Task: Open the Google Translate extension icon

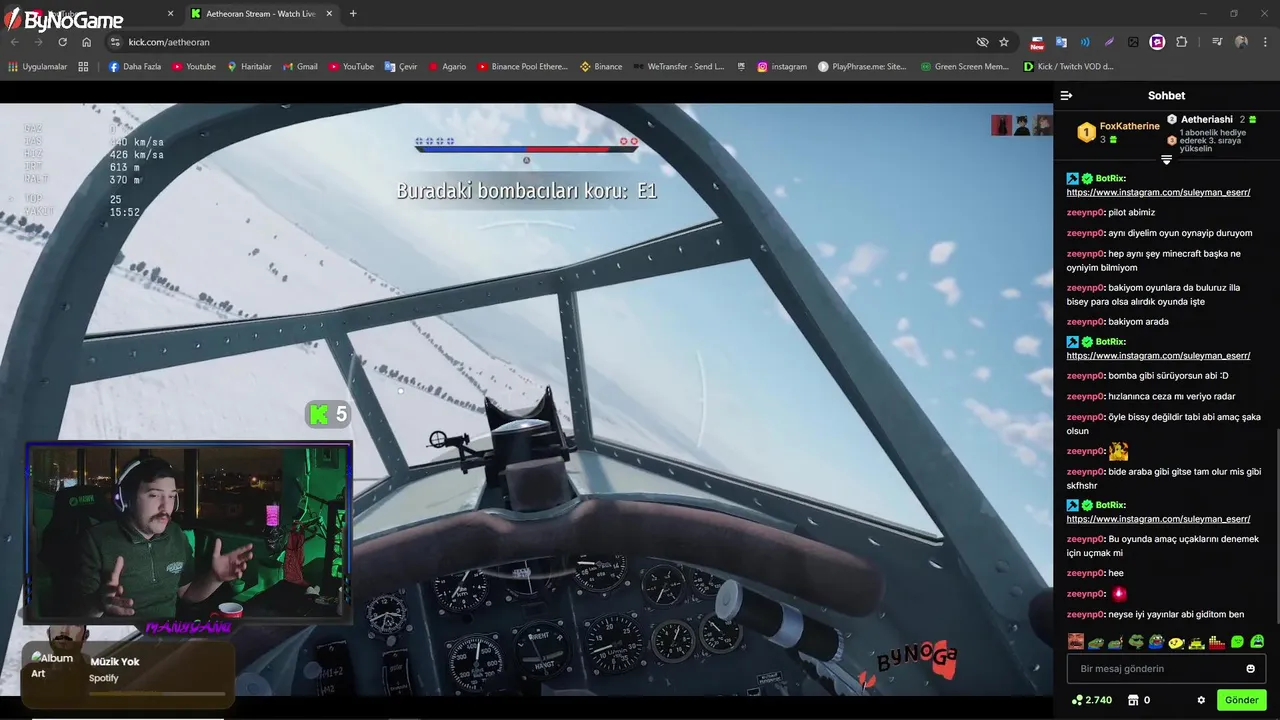Action: (x=1061, y=42)
